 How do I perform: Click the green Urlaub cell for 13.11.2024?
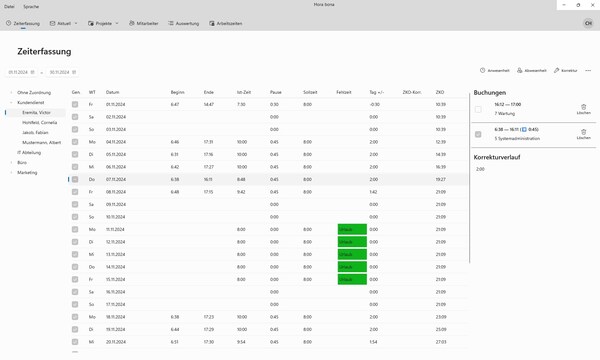(352, 254)
